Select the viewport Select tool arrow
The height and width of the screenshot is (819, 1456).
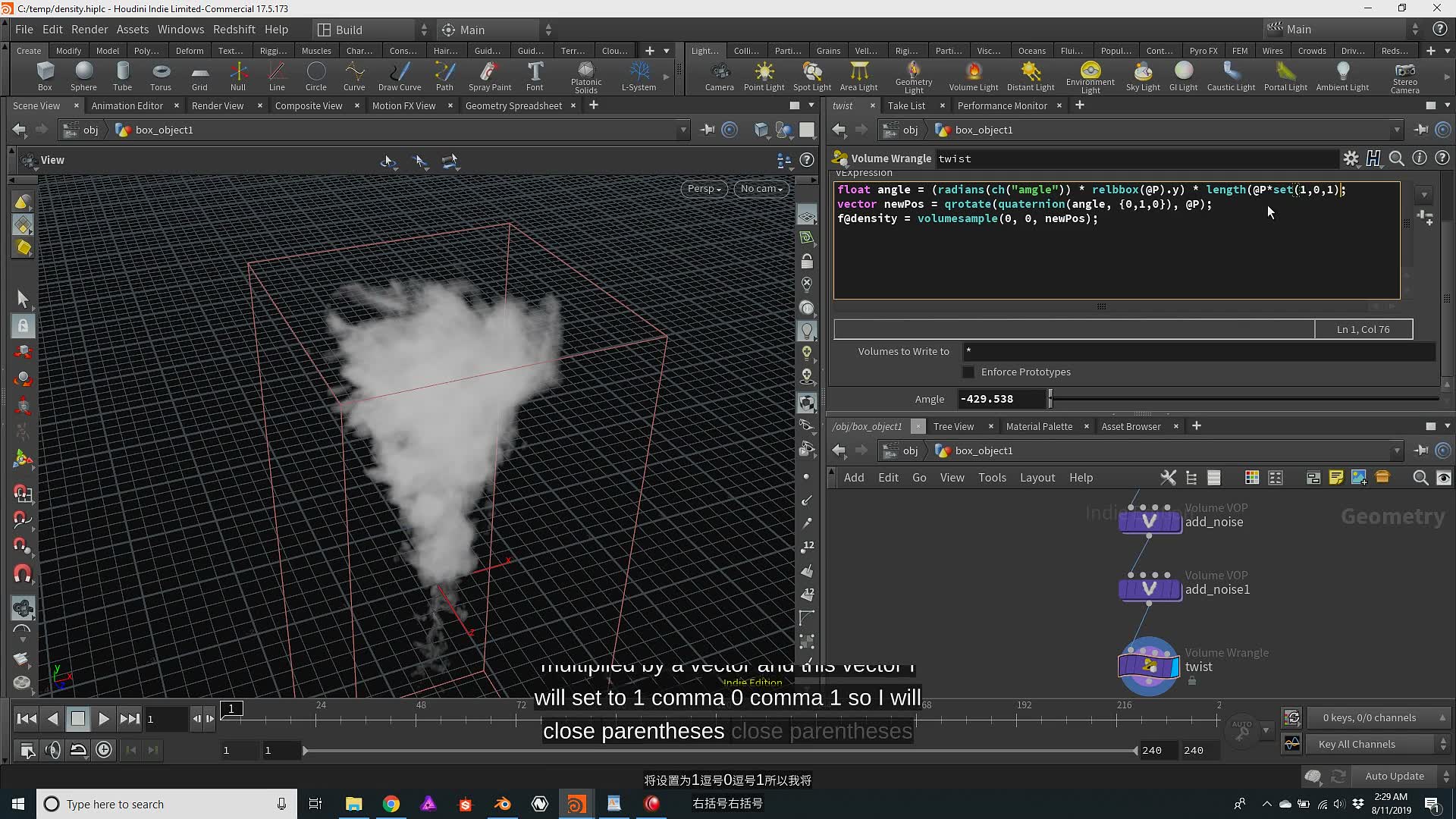pyautogui.click(x=23, y=299)
